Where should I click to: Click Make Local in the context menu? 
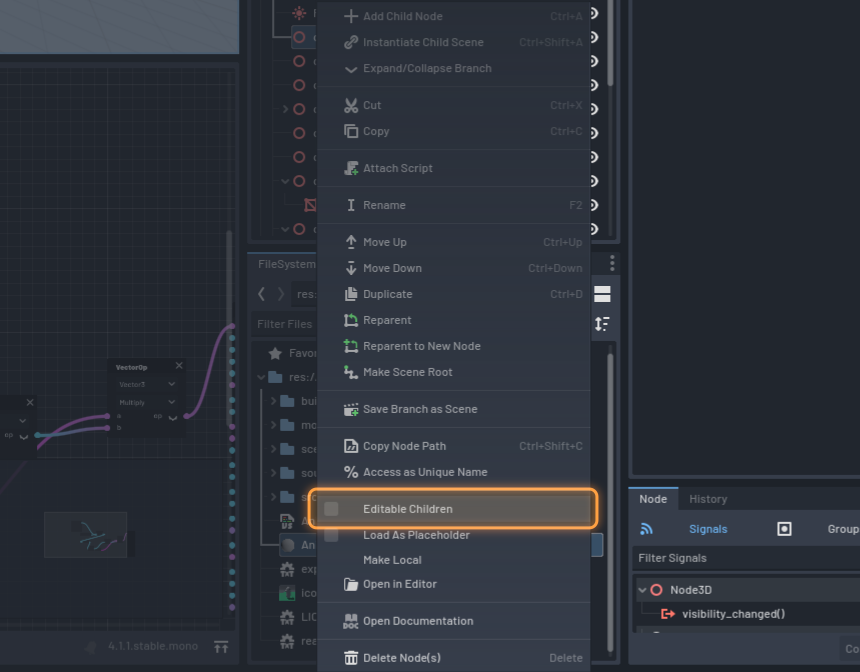click(392, 560)
